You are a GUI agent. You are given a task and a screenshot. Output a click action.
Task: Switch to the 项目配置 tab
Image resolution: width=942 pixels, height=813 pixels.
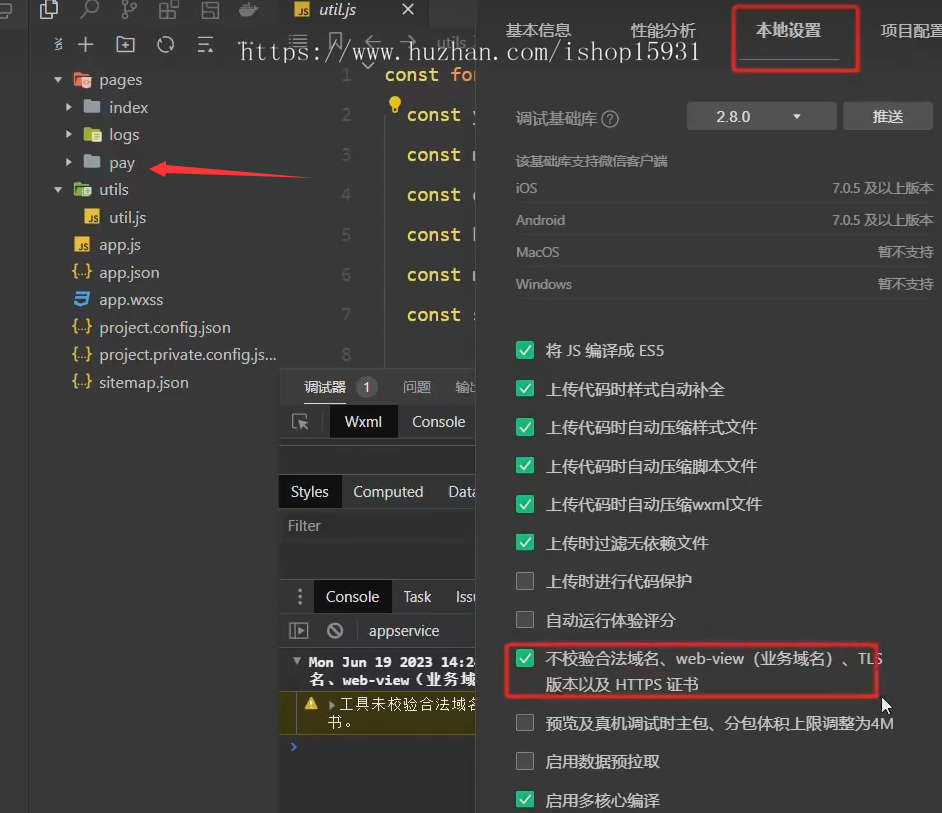[911, 31]
